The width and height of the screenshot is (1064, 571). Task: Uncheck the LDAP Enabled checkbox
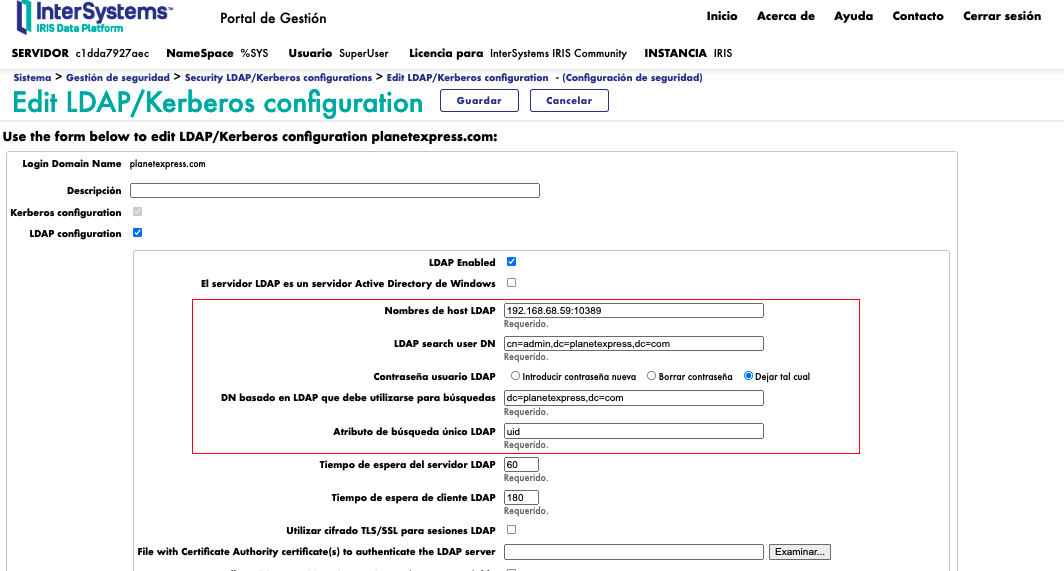pyautogui.click(x=511, y=262)
